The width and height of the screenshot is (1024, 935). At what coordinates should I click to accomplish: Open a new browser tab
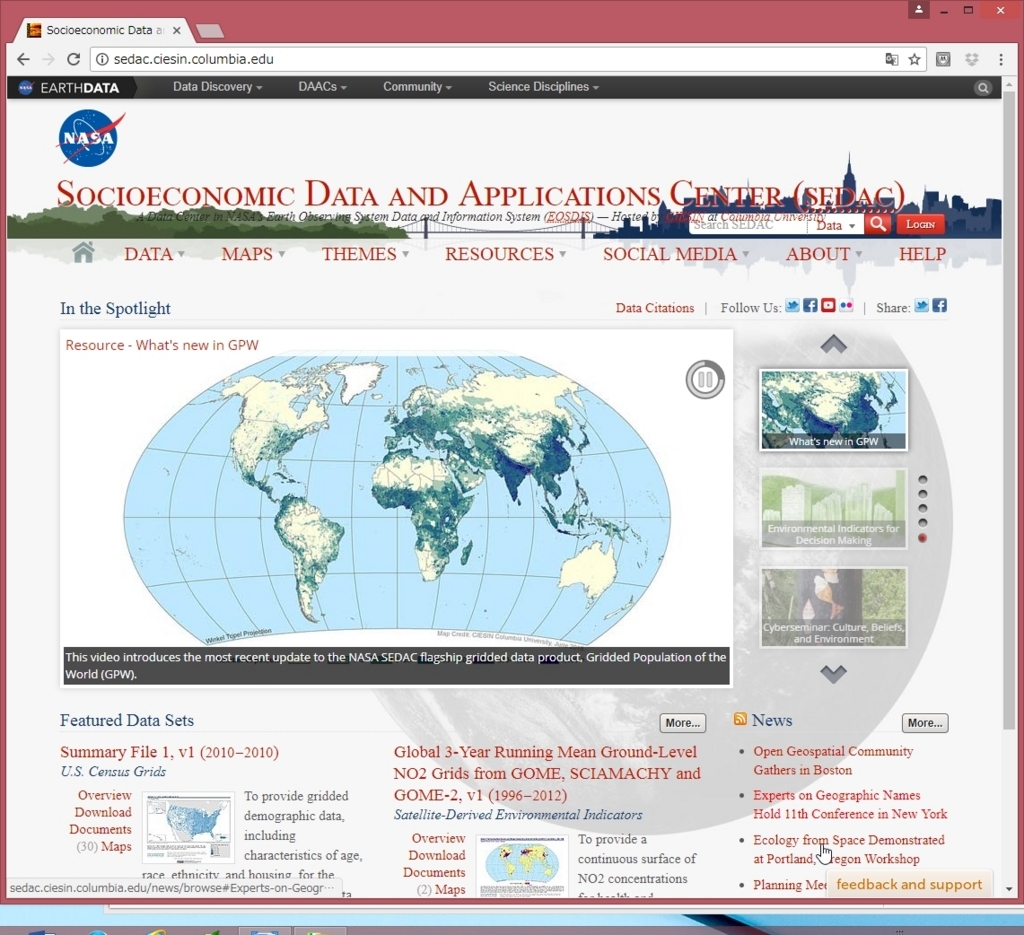(210, 31)
